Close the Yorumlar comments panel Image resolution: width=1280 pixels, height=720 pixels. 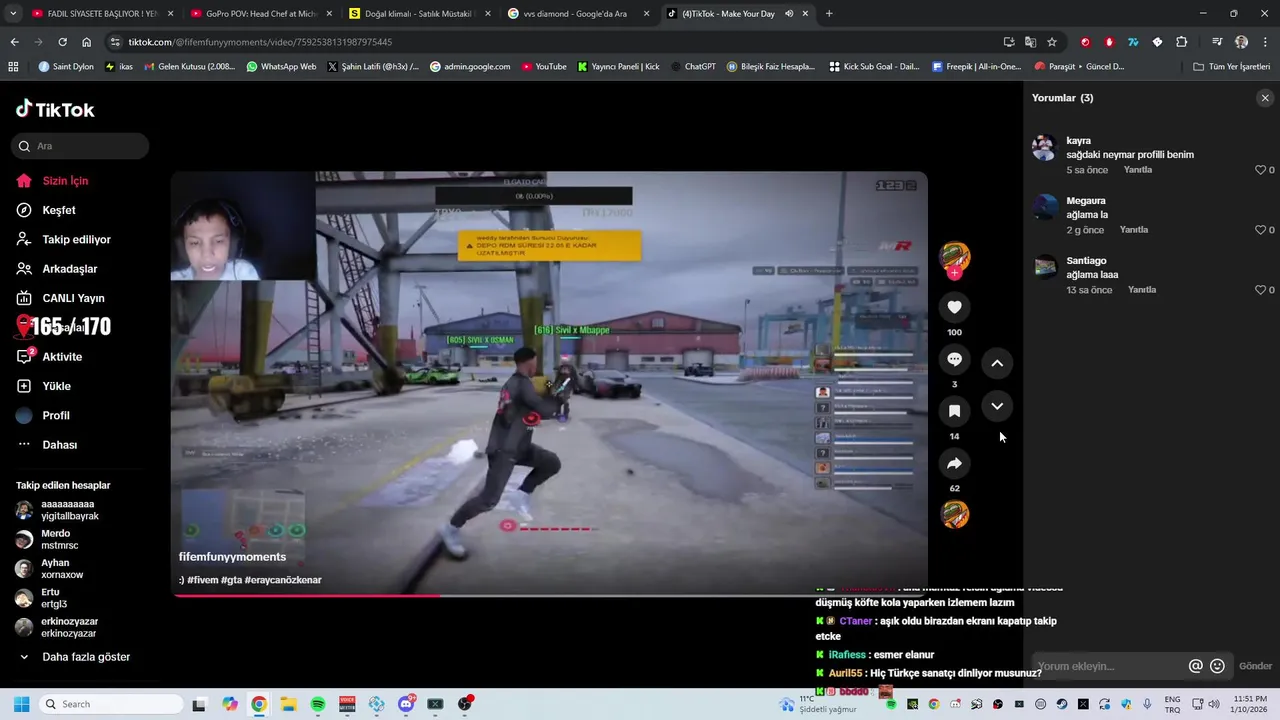[x=1265, y=98]
